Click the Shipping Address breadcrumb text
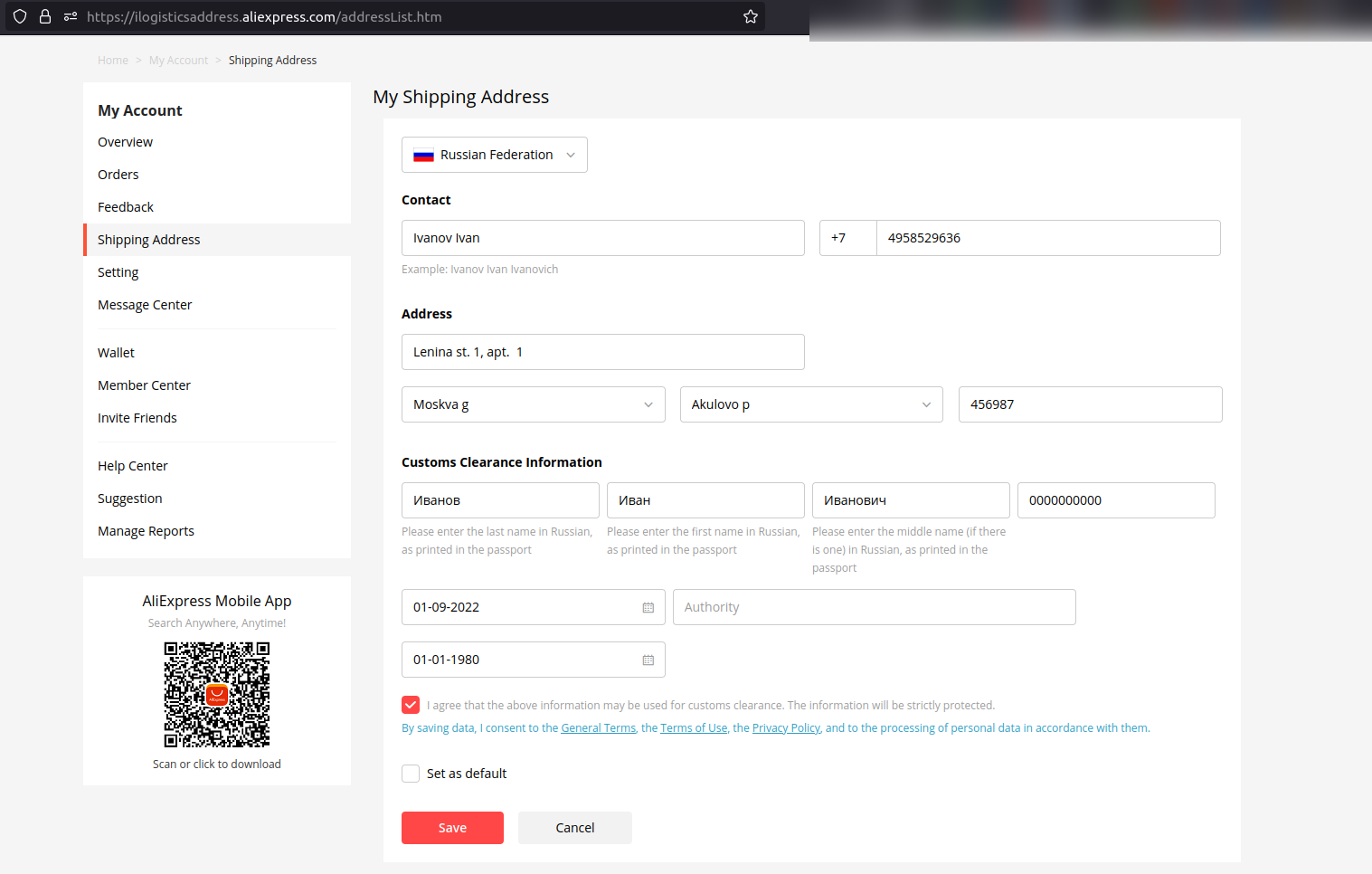Screen dimensions: 1372x874 (x=272, y=61)
